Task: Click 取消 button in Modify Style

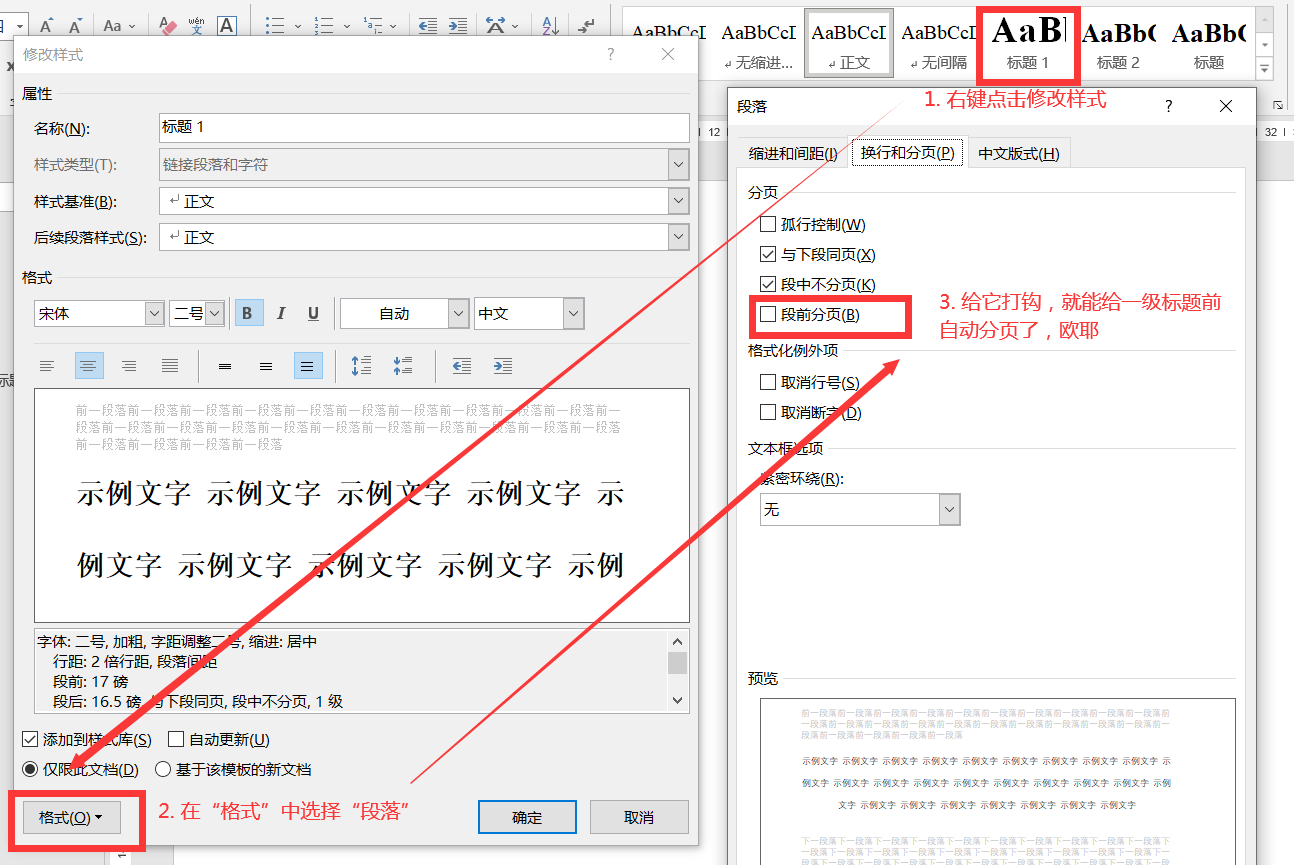Action: (639, 817)
